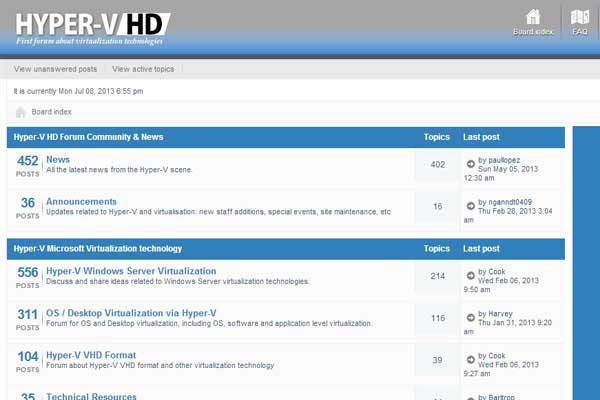600x400 pixels.
Task: Click the 556 posts count
Action: pyautogui.click(x=28, y=273)
